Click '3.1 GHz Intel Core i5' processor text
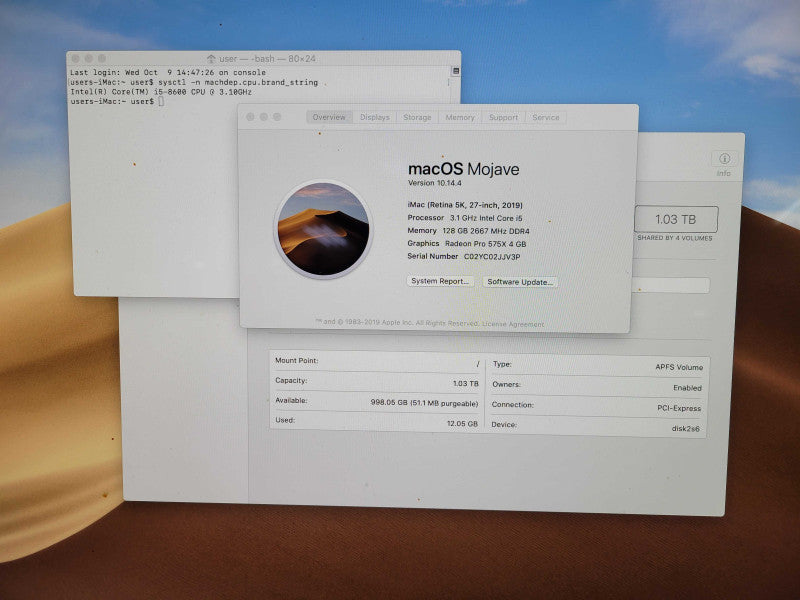 pyautogui.click(x=486, y=218)
